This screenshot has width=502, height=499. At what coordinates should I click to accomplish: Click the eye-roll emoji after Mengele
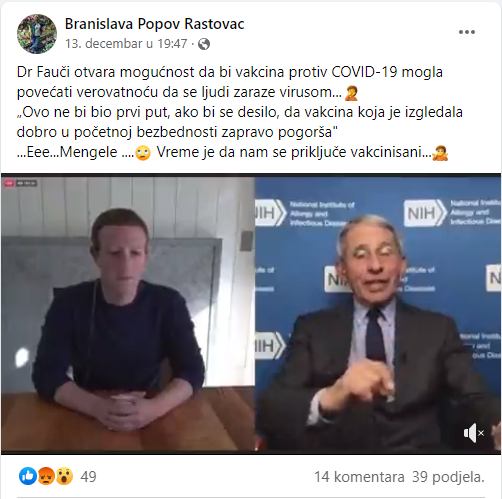[x=143, y=153]
